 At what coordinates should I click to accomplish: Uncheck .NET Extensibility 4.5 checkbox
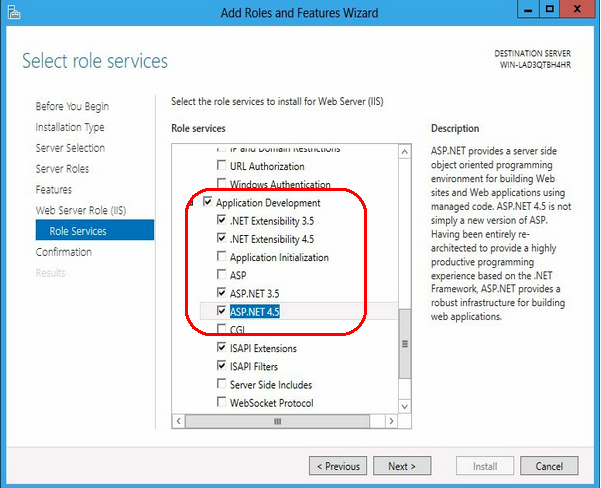(222, 238)
